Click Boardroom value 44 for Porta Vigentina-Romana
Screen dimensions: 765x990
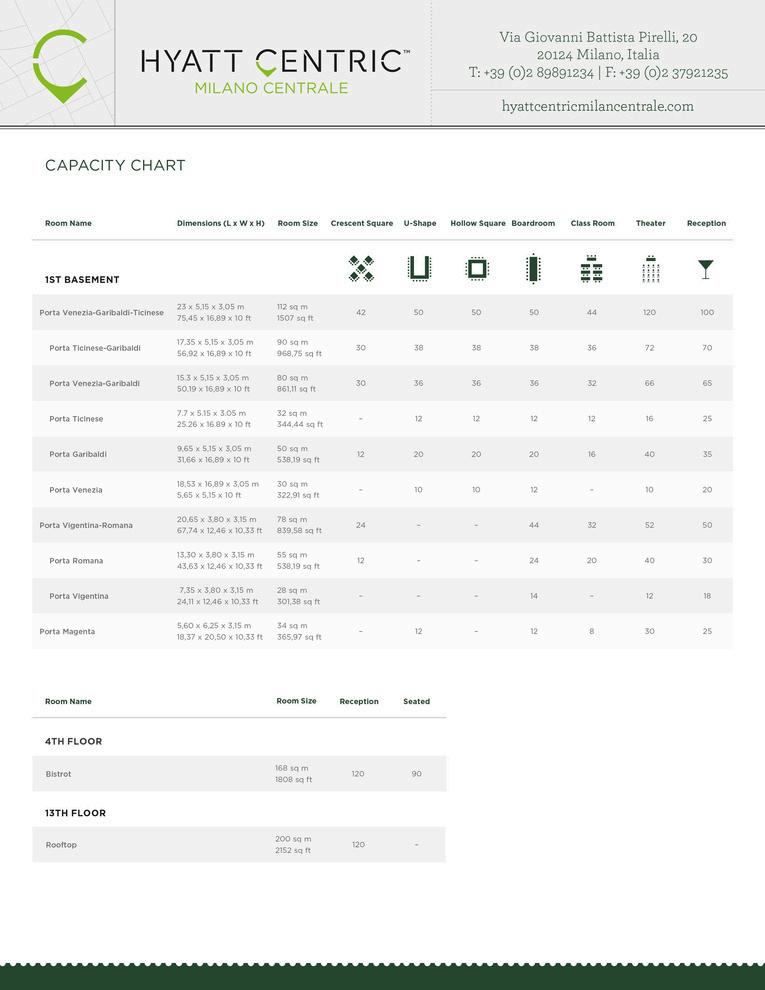(x=534, y=525)
